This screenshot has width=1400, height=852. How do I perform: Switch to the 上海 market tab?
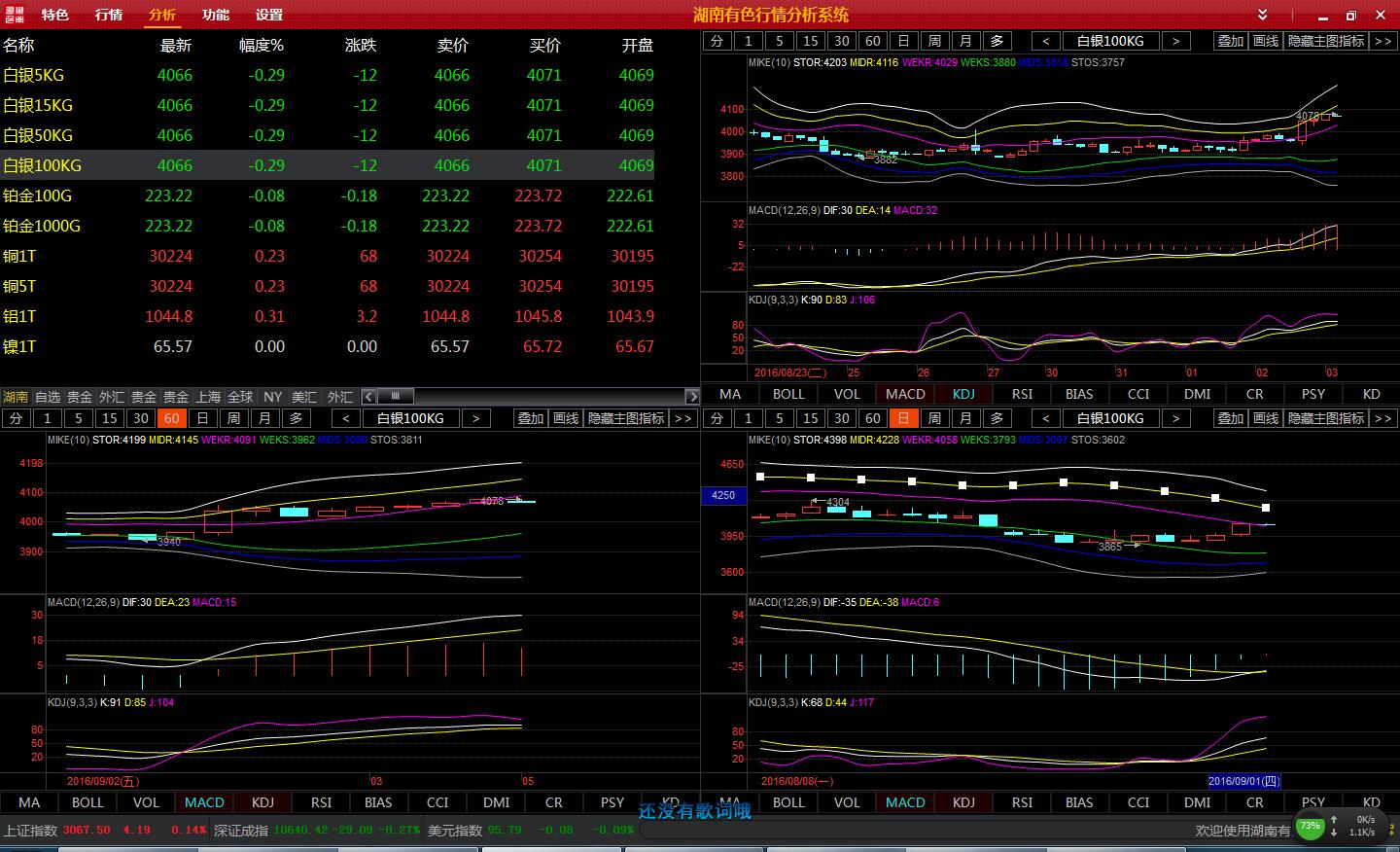tap(208, 397)
